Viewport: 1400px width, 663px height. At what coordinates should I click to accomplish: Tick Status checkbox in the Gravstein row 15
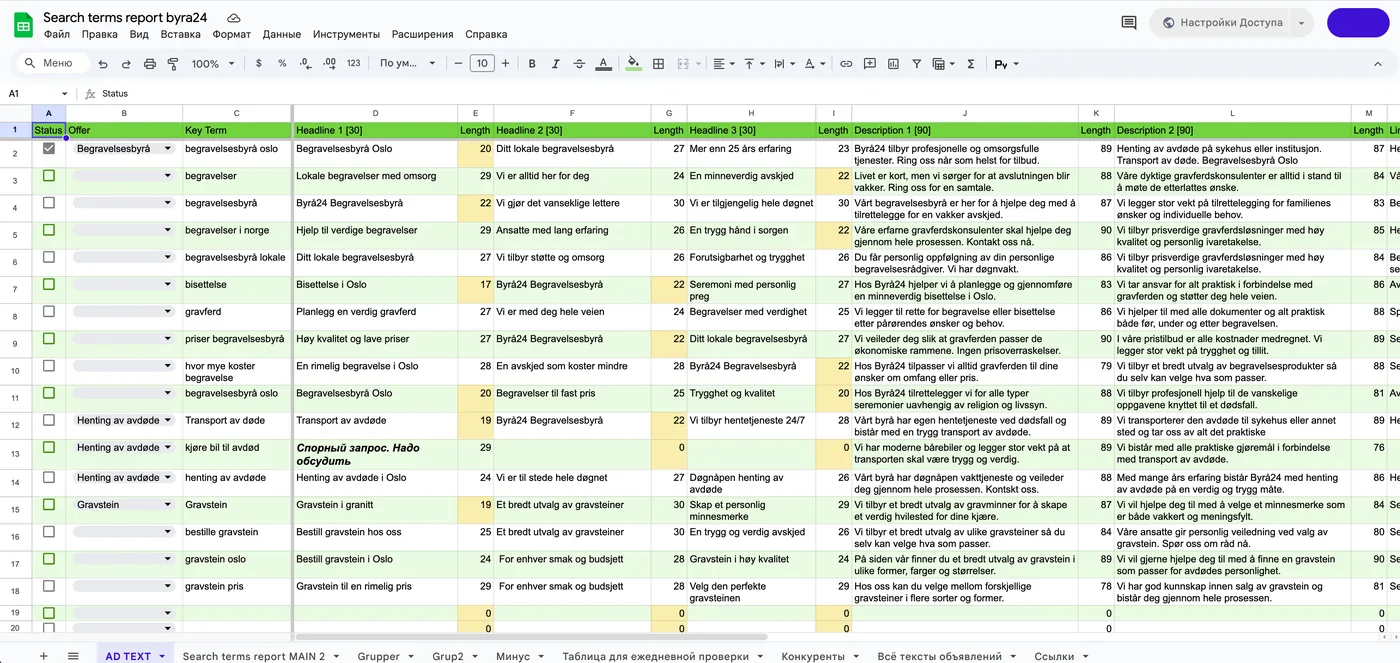tap(48, 505)
